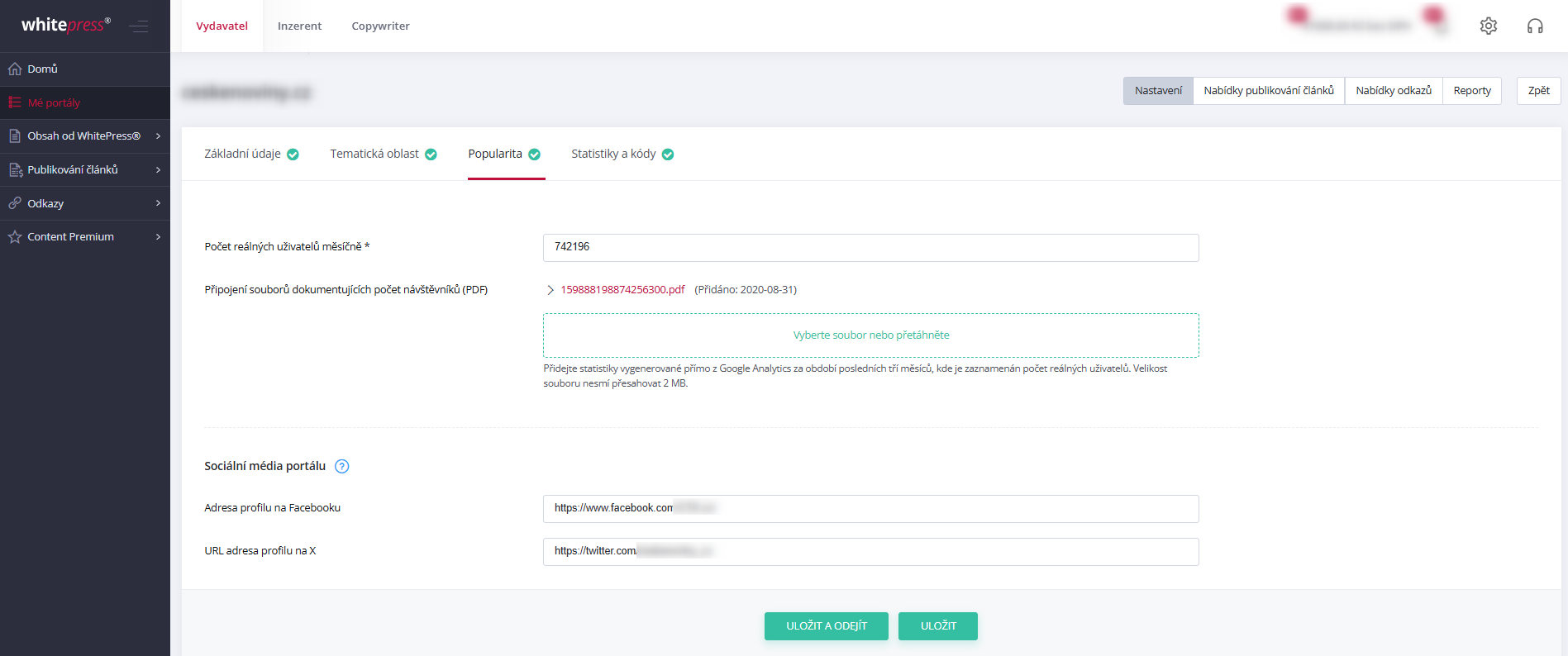Viewport: 1568px width, 656px height.
Task: Click the headset support icon
Action: click(x=1535, y=26)
